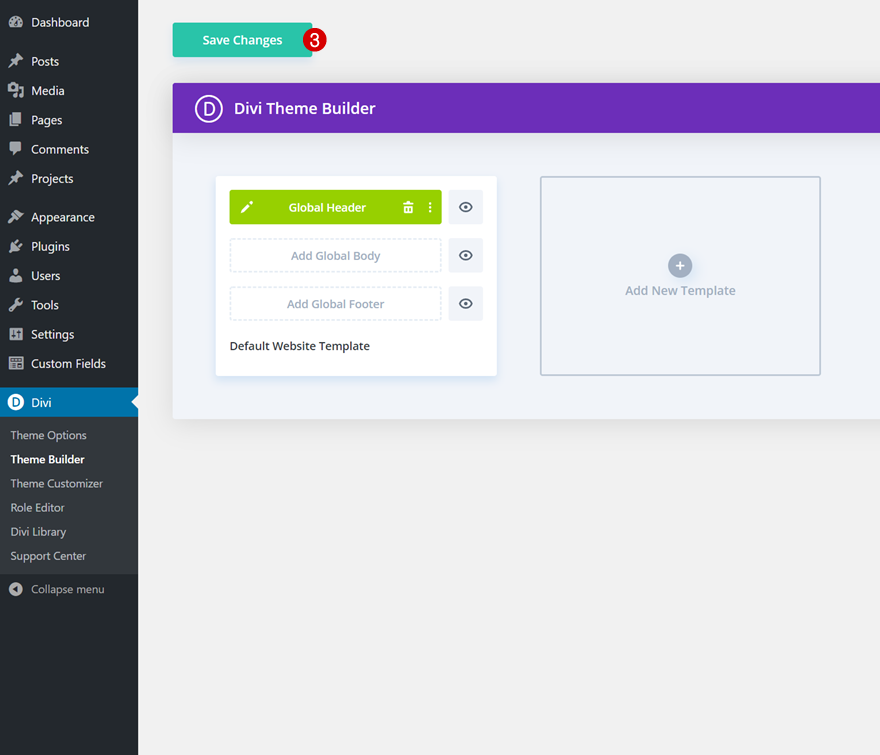The height and width of the screenshot is (755, 880).
Task: Click Add Global Body area
Action: click(336, 255)
